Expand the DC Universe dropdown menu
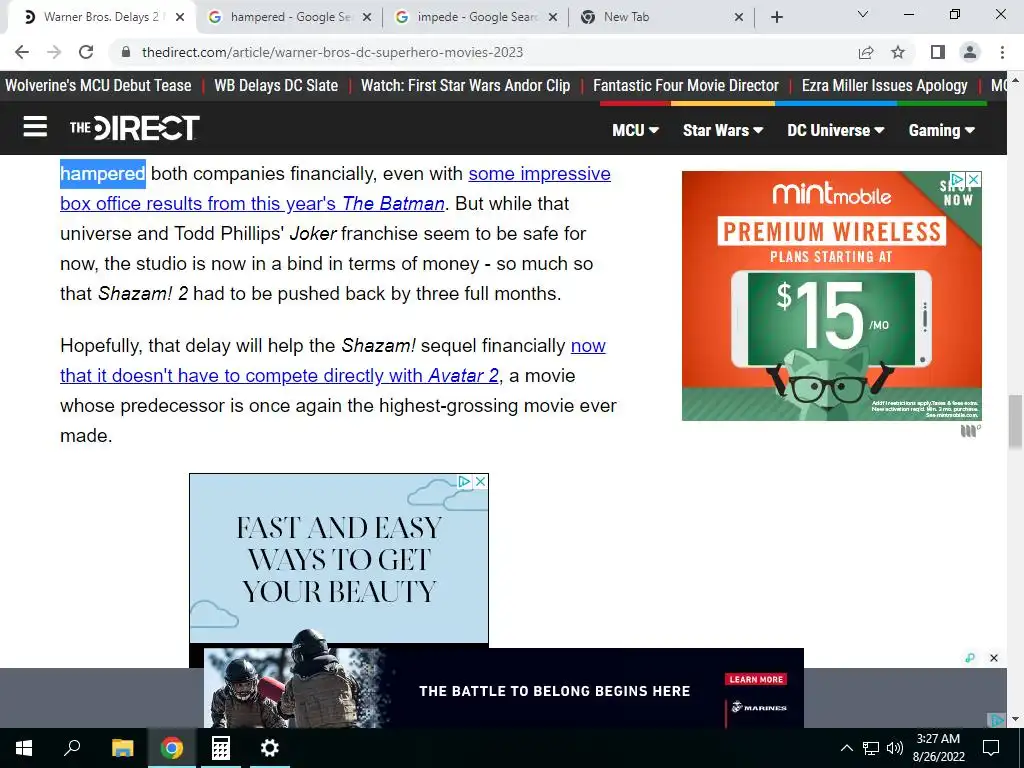This screenshot has width=1024, height=768. 836,130
